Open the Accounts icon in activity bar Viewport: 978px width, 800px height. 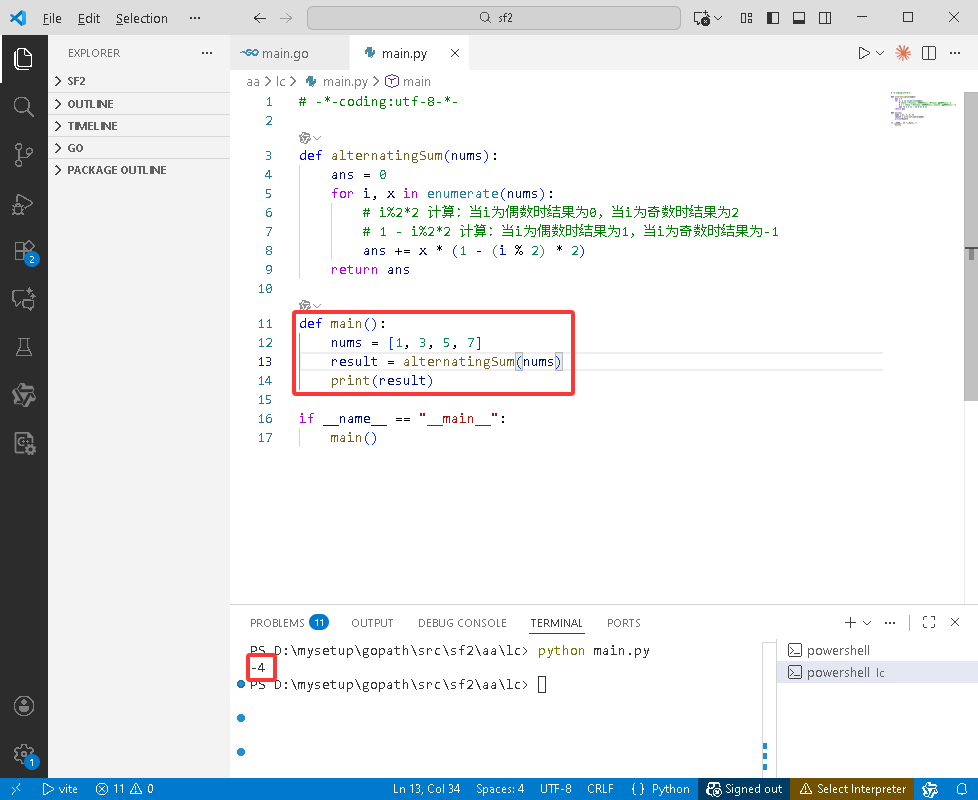[x=24, y=706]
